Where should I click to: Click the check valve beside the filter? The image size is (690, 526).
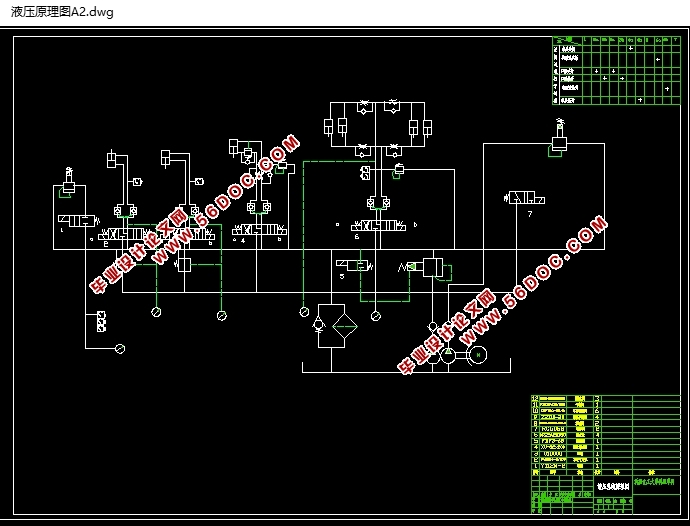318,325
